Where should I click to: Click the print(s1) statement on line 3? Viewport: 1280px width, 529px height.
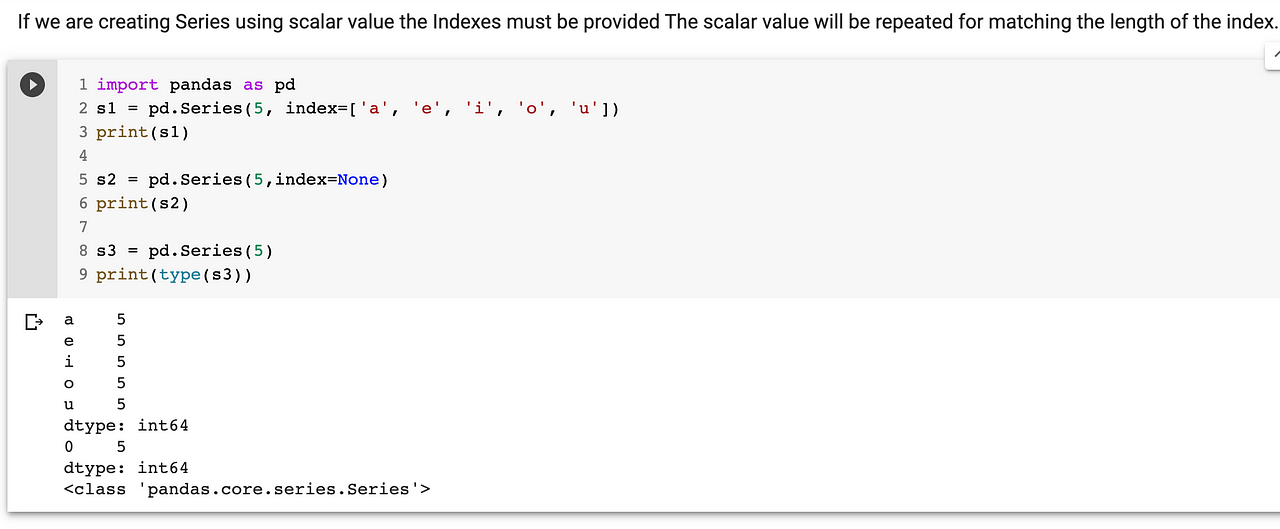(x=143, y=132)
